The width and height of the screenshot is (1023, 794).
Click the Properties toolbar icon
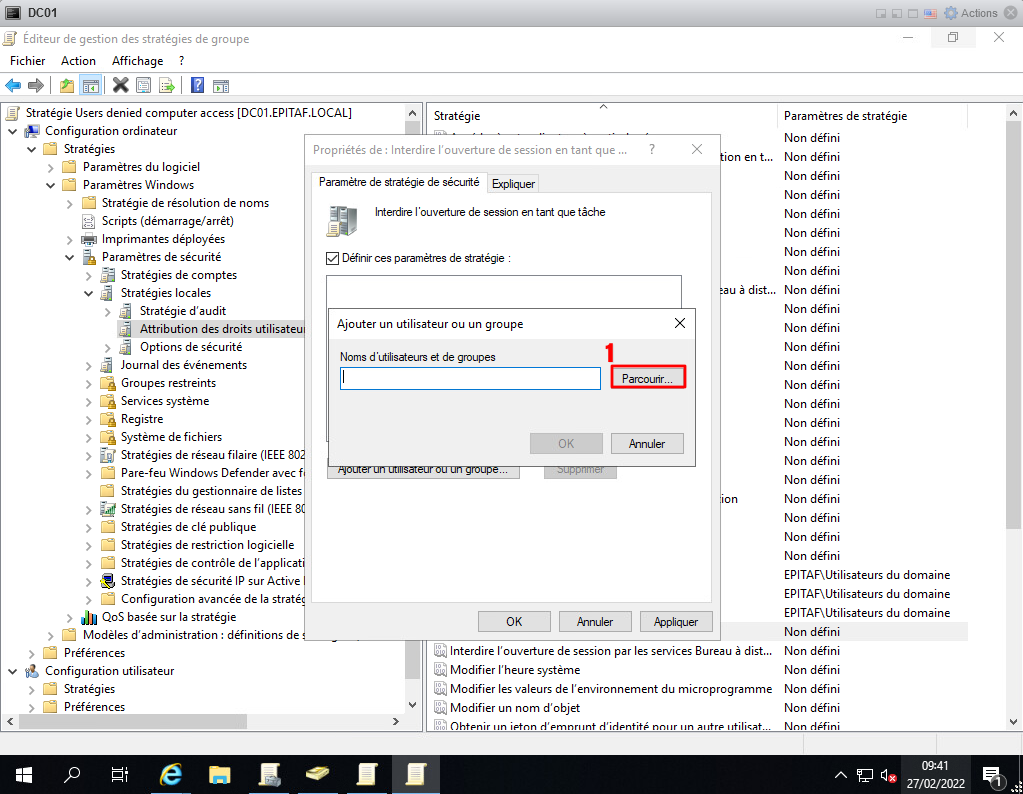pyautogui.click(x=144, y=85)
